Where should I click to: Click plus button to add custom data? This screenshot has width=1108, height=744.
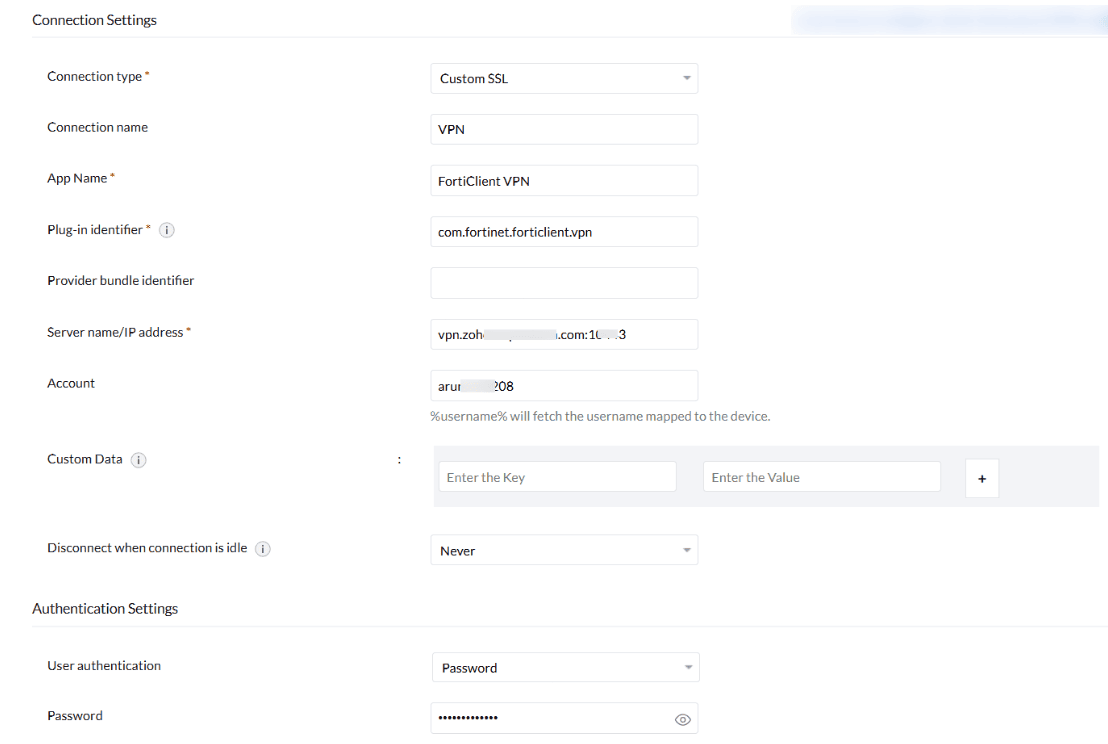[982, 479]
